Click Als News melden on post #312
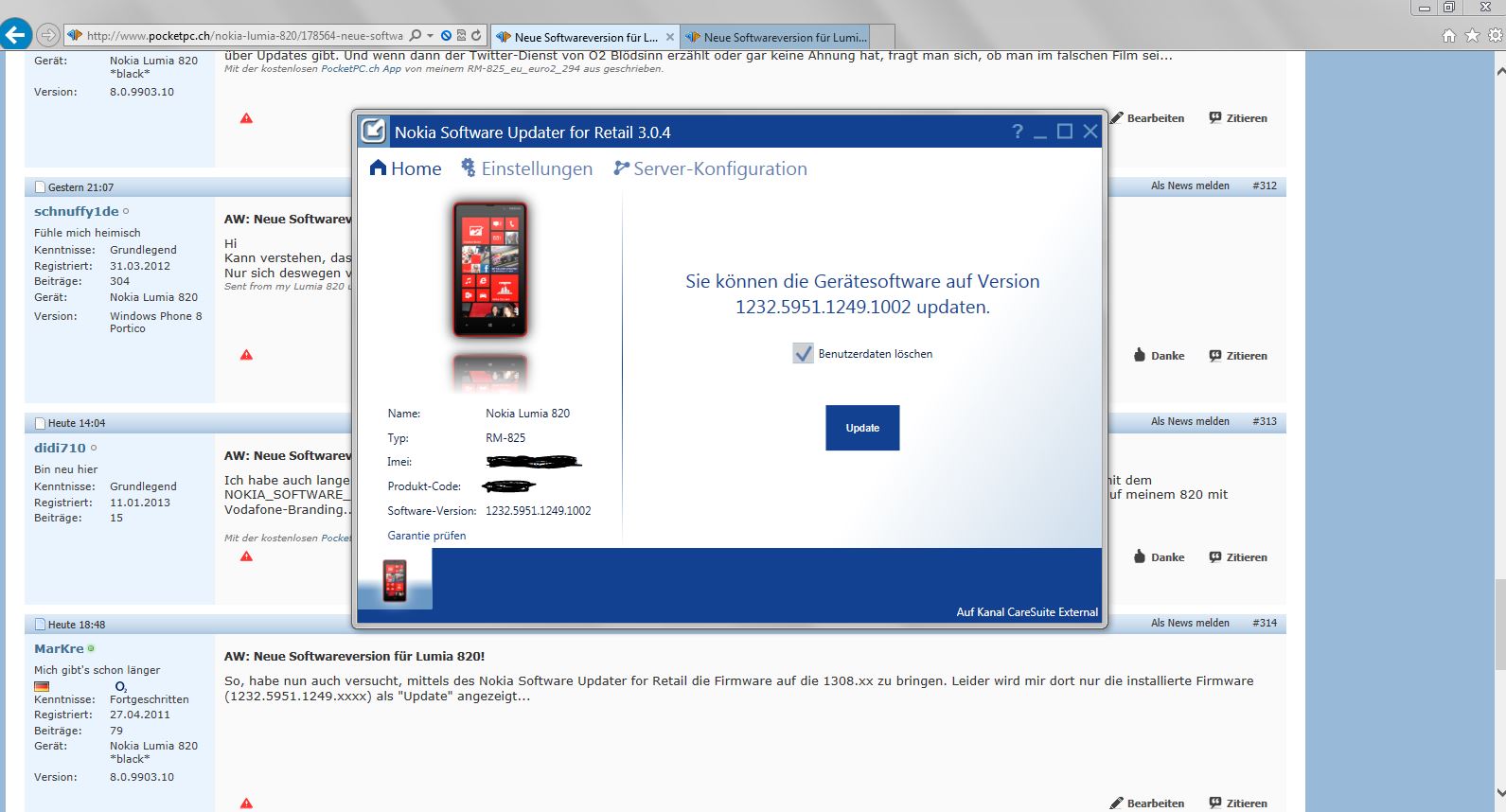Screen dimensions: 1506x812 [x=1190, y=185]
